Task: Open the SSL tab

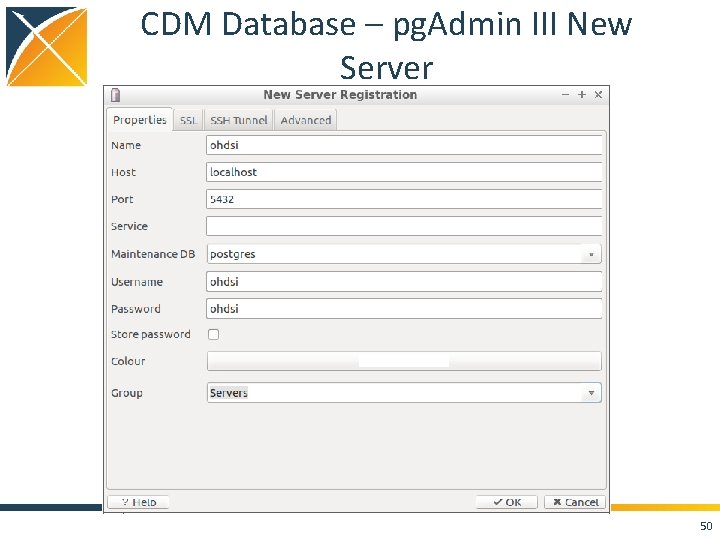Action: pyautogui.click(x=188, y=120)
